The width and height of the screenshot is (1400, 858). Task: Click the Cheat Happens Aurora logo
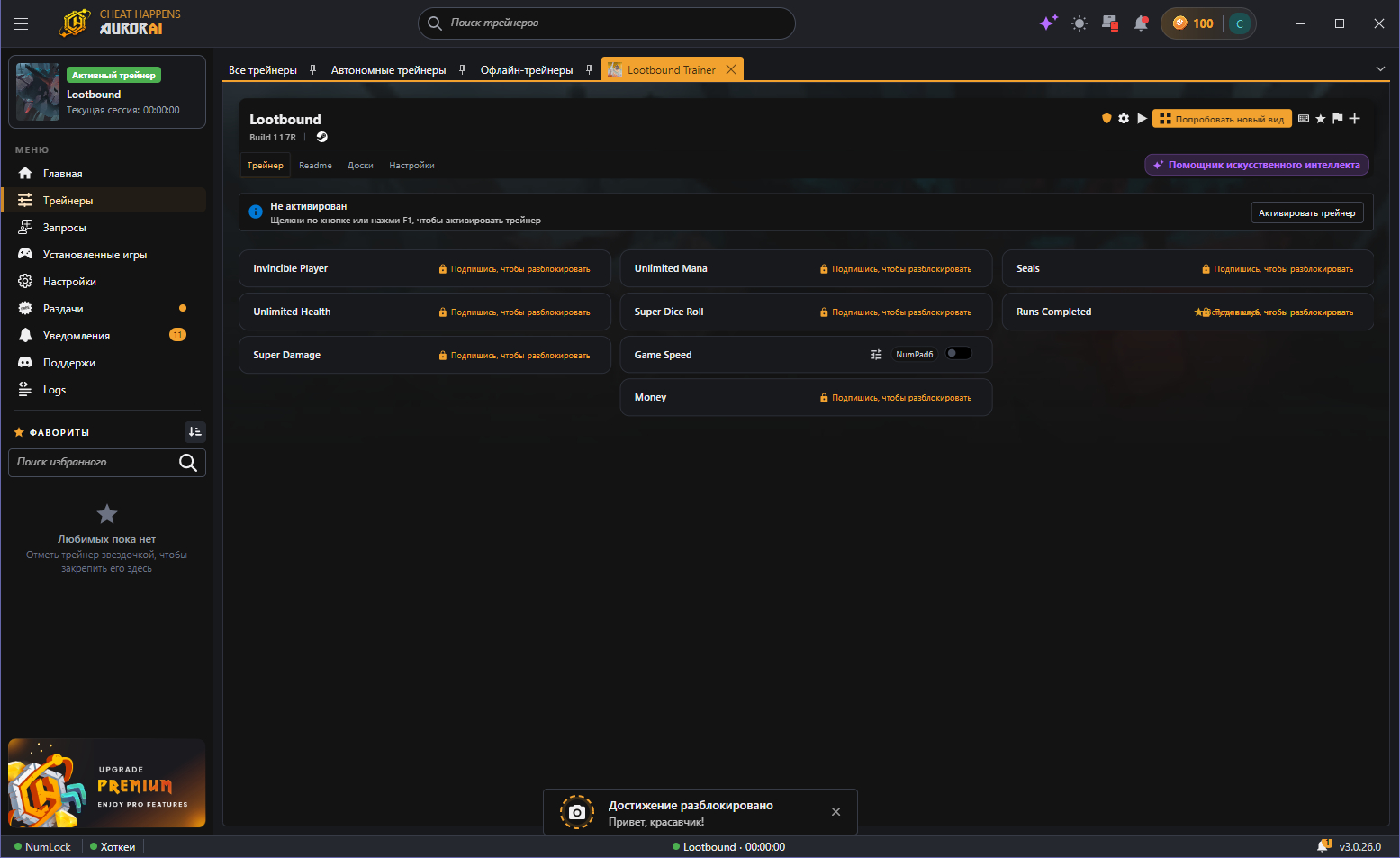point(120,23)
